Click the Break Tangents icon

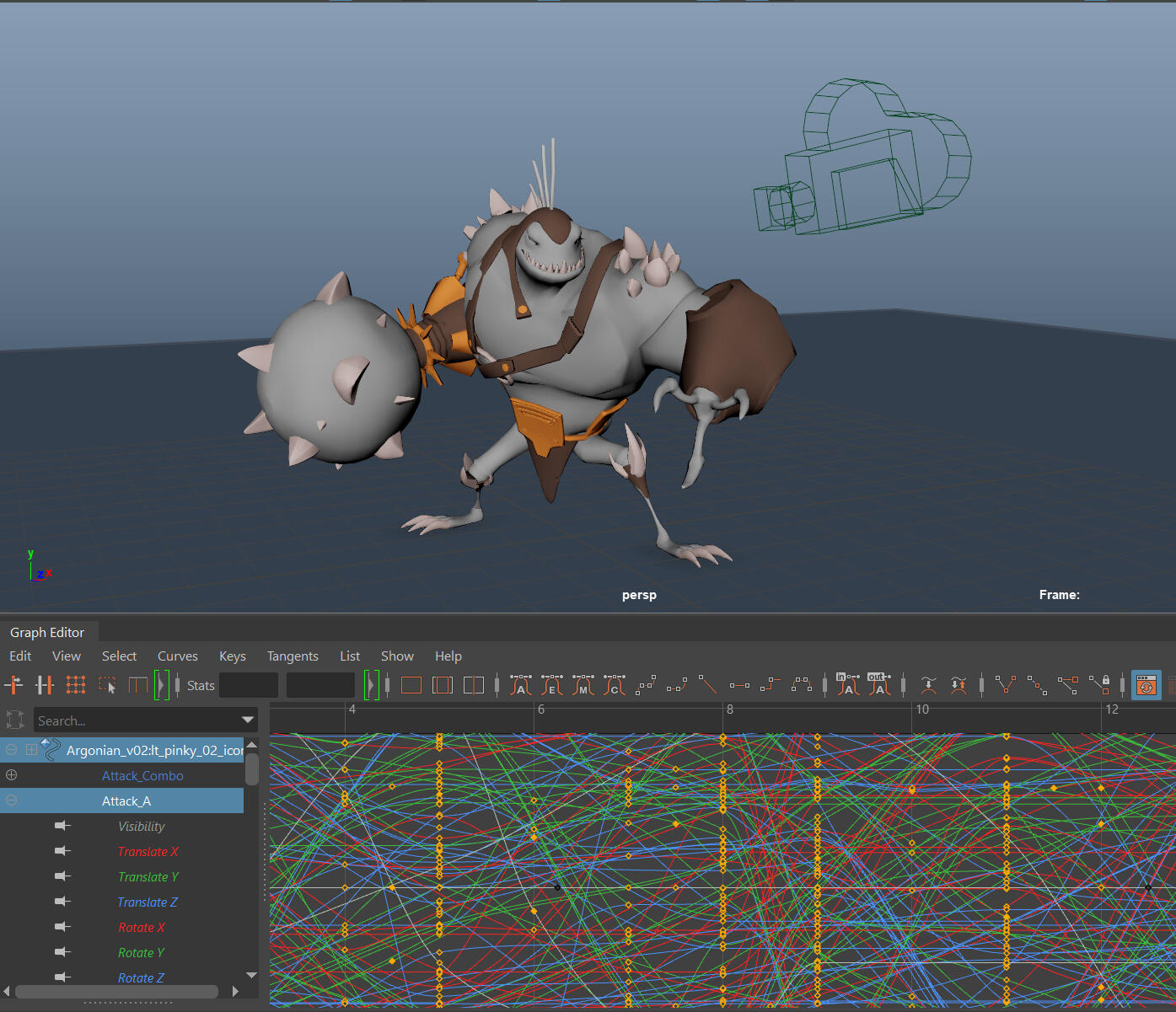point(1005,685)
